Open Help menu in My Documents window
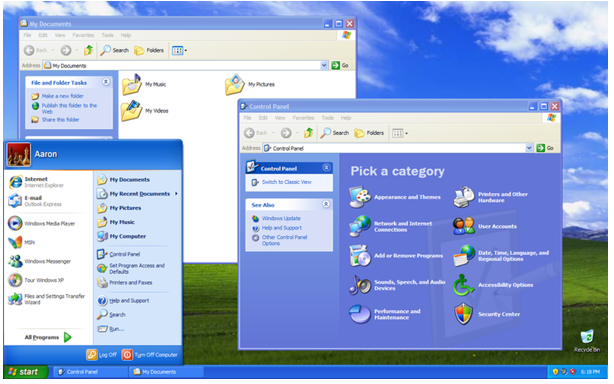The height and width of the screenshot is (384, 614). click(126, 35)
